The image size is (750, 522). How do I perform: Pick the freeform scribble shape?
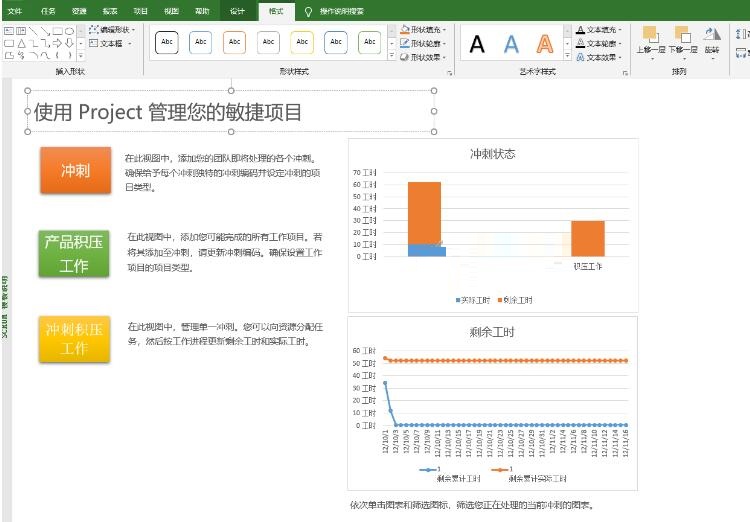tap(21, 56)
